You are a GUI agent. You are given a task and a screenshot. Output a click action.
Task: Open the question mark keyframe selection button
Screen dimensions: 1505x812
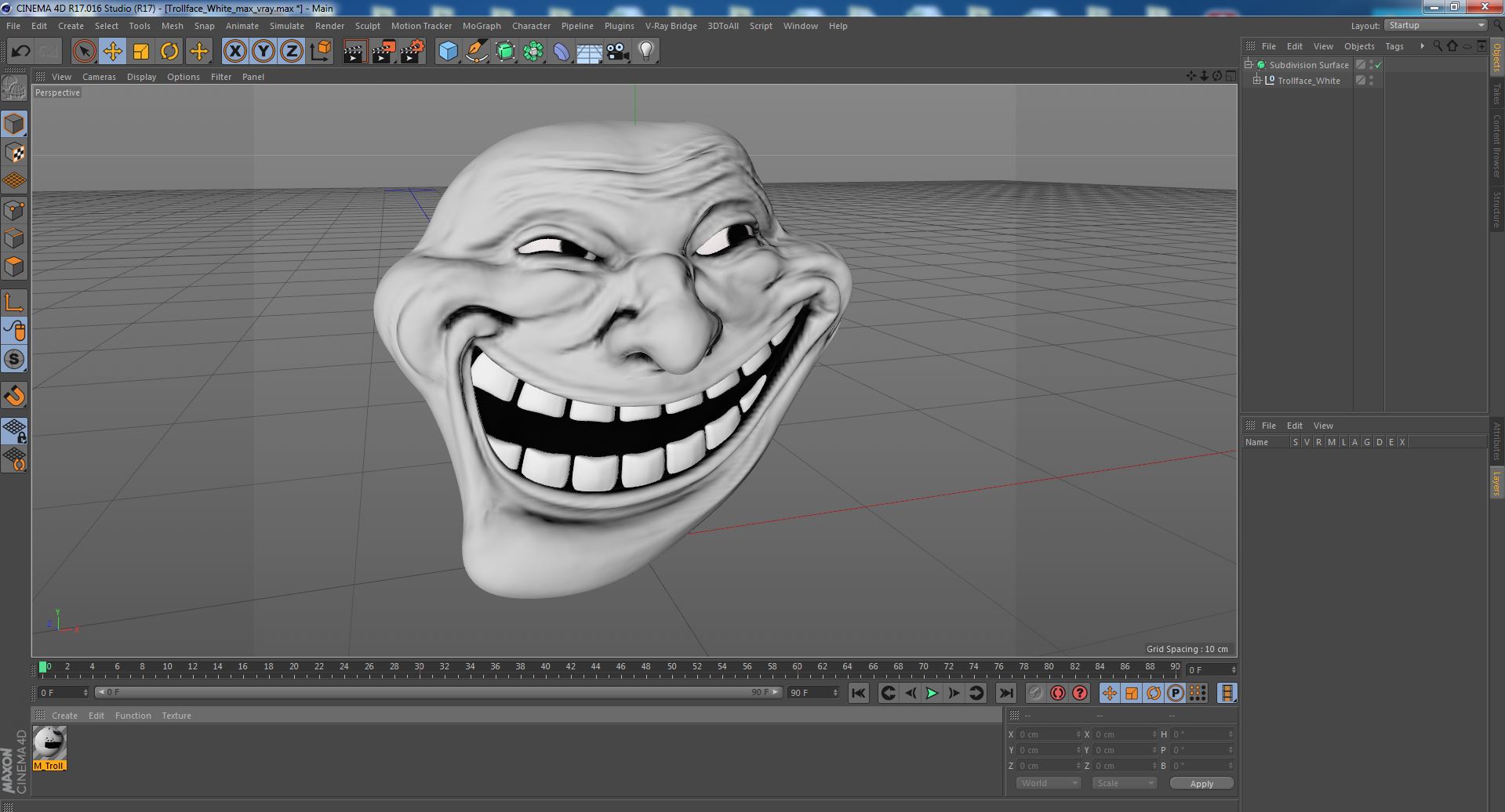click(x=1080, y=693)
